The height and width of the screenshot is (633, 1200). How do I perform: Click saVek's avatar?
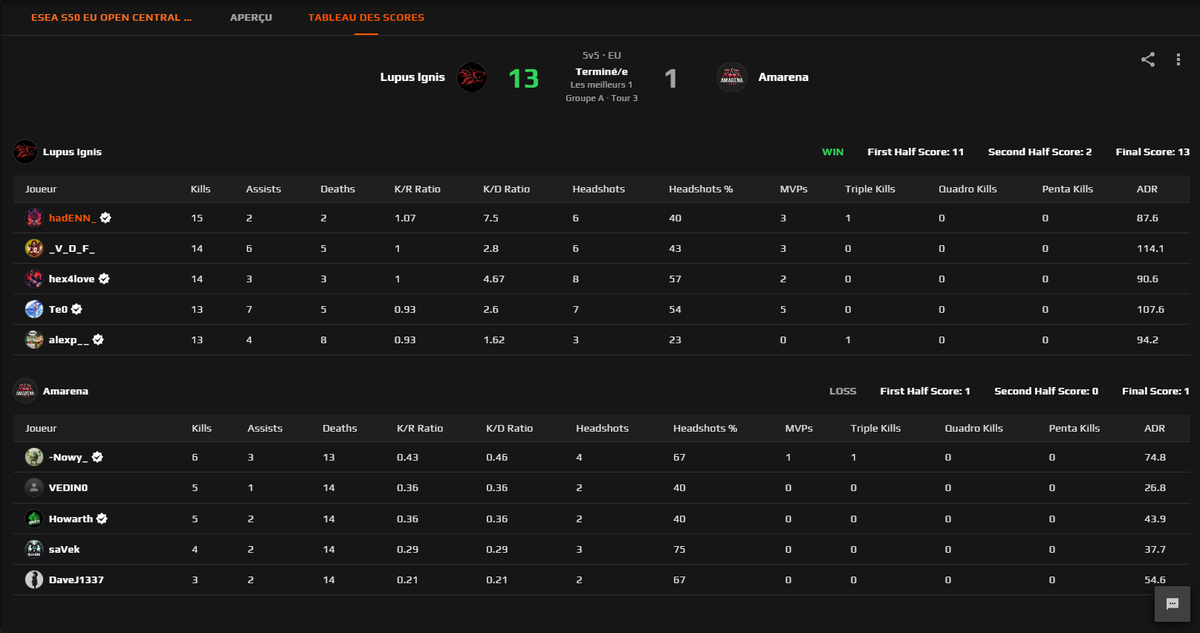click(34, 549)
